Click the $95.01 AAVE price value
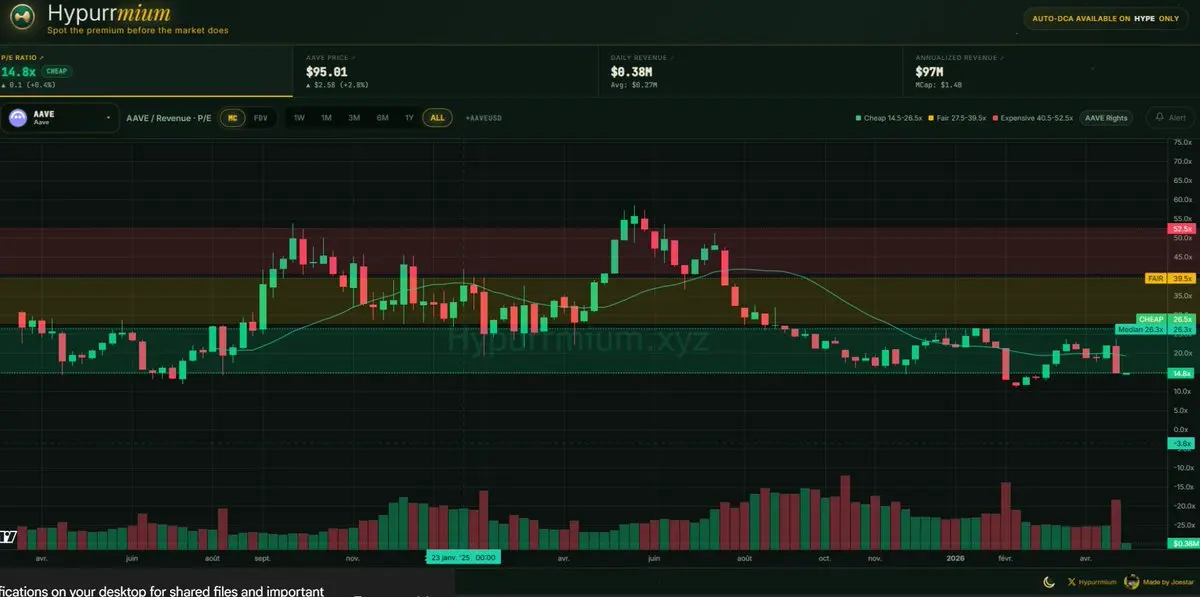The height and width of the screenshot is (597, 1200). (327, 72)
